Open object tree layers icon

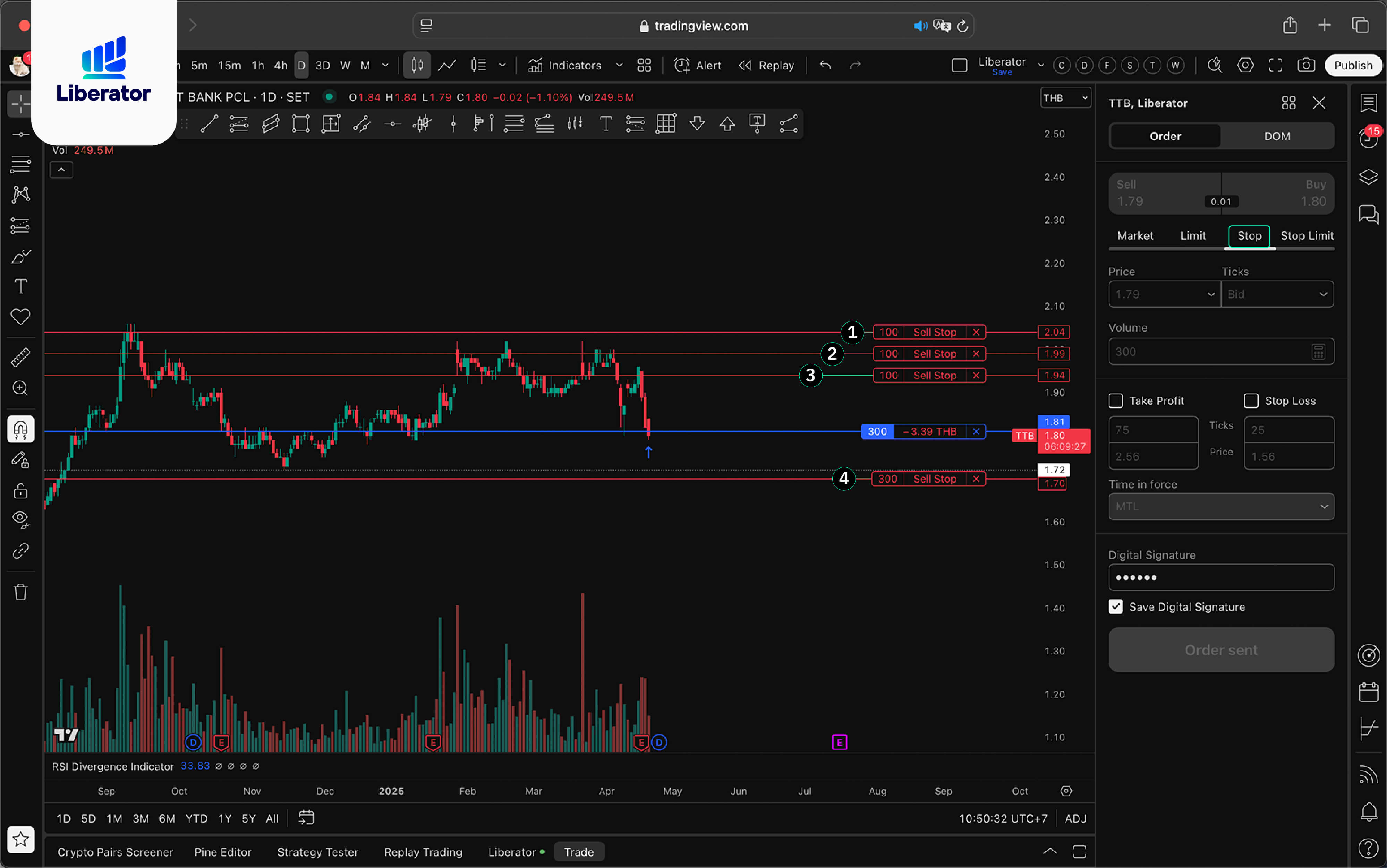(1369, 177)
